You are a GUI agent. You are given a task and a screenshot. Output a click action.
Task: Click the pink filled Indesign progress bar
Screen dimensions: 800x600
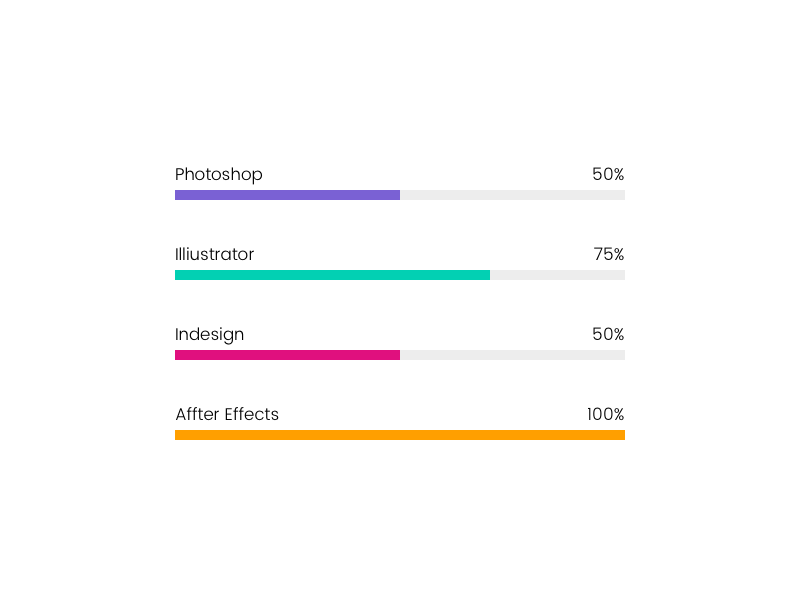tap(287, 355)
